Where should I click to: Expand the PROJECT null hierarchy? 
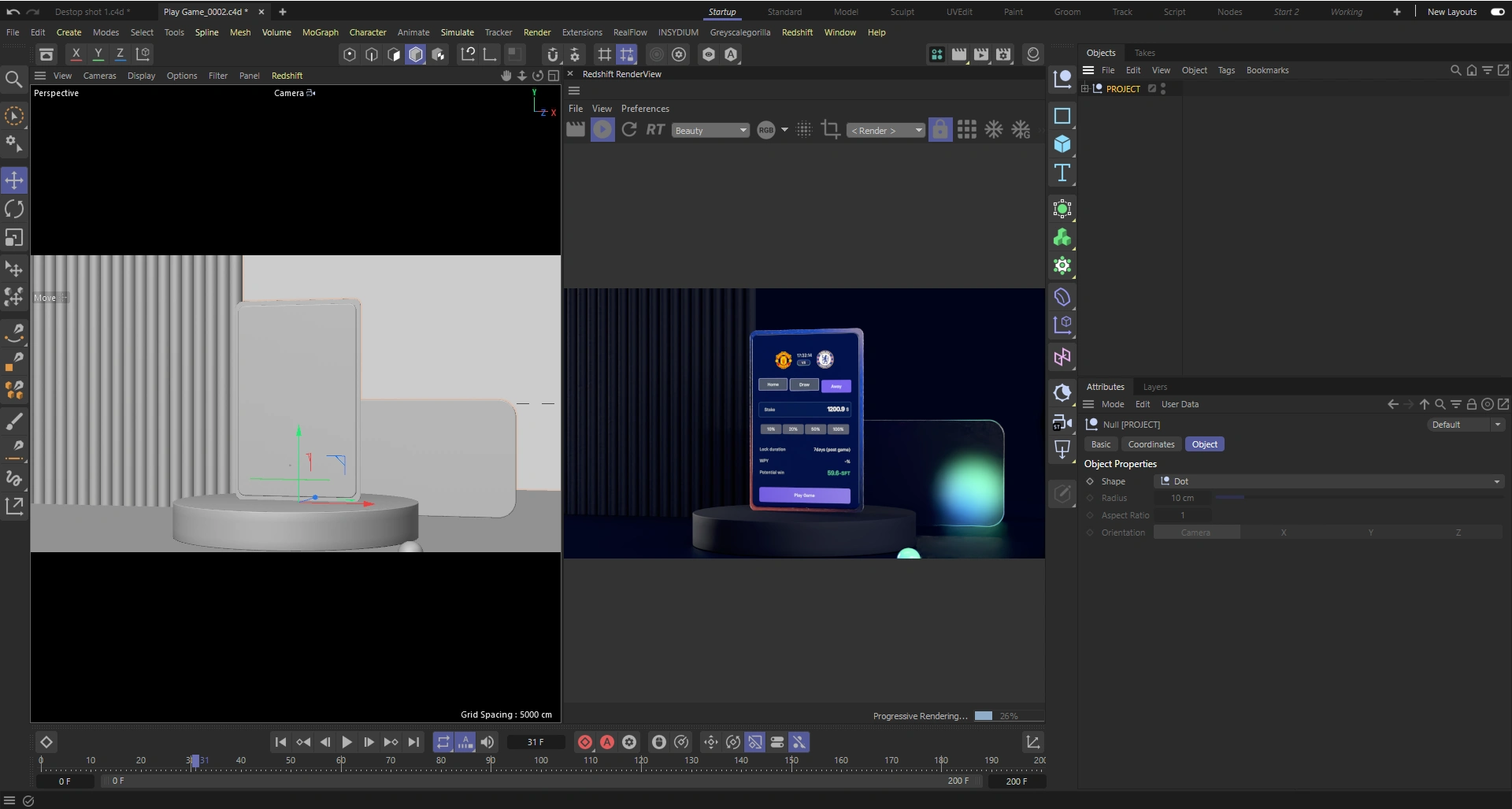[1084, 89]
